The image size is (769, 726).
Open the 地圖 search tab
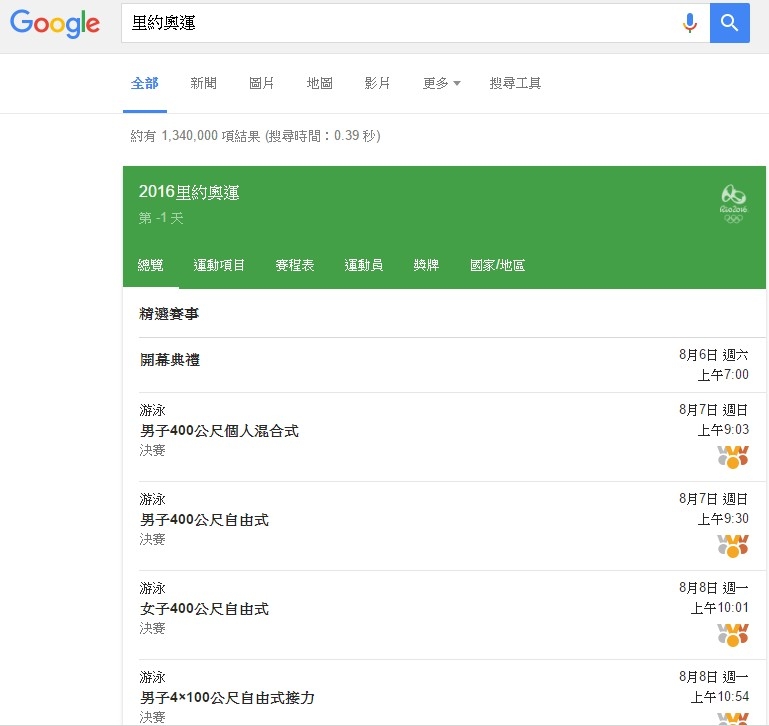(319, 83)
